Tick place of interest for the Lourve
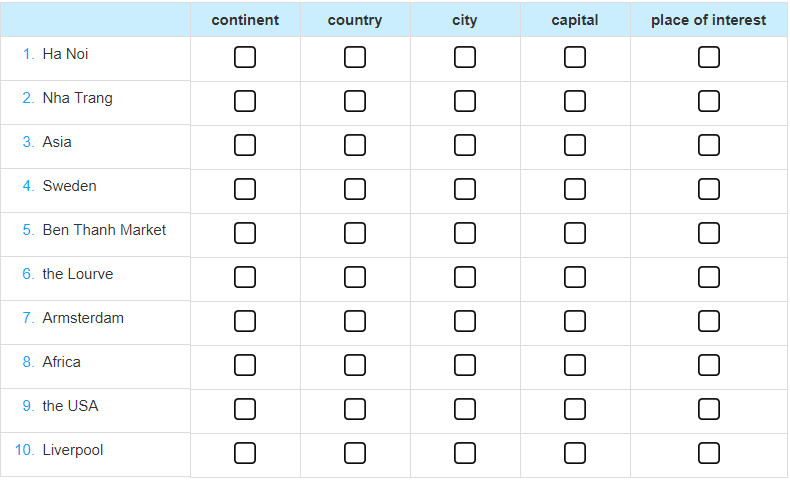Viewport: 790px width, 482px height. point(709,277)
